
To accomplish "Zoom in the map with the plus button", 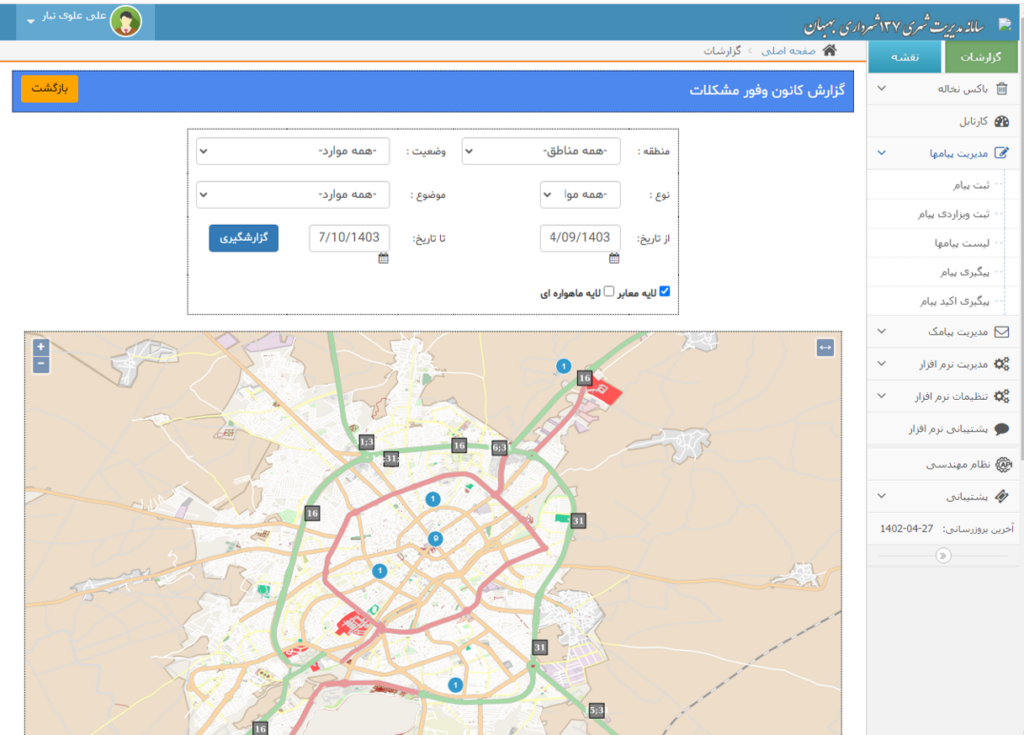I will 41,347.
